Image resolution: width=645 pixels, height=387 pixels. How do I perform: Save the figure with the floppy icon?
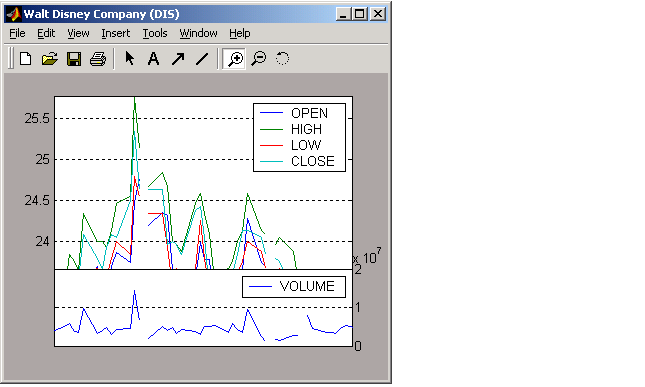click(74, 58)
